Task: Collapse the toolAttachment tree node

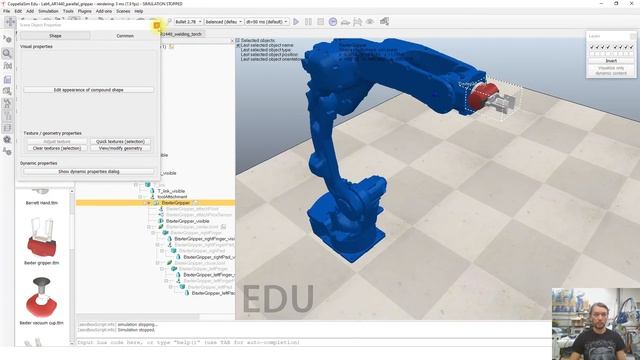Action: pyautogui.click(x=140, y=197)
